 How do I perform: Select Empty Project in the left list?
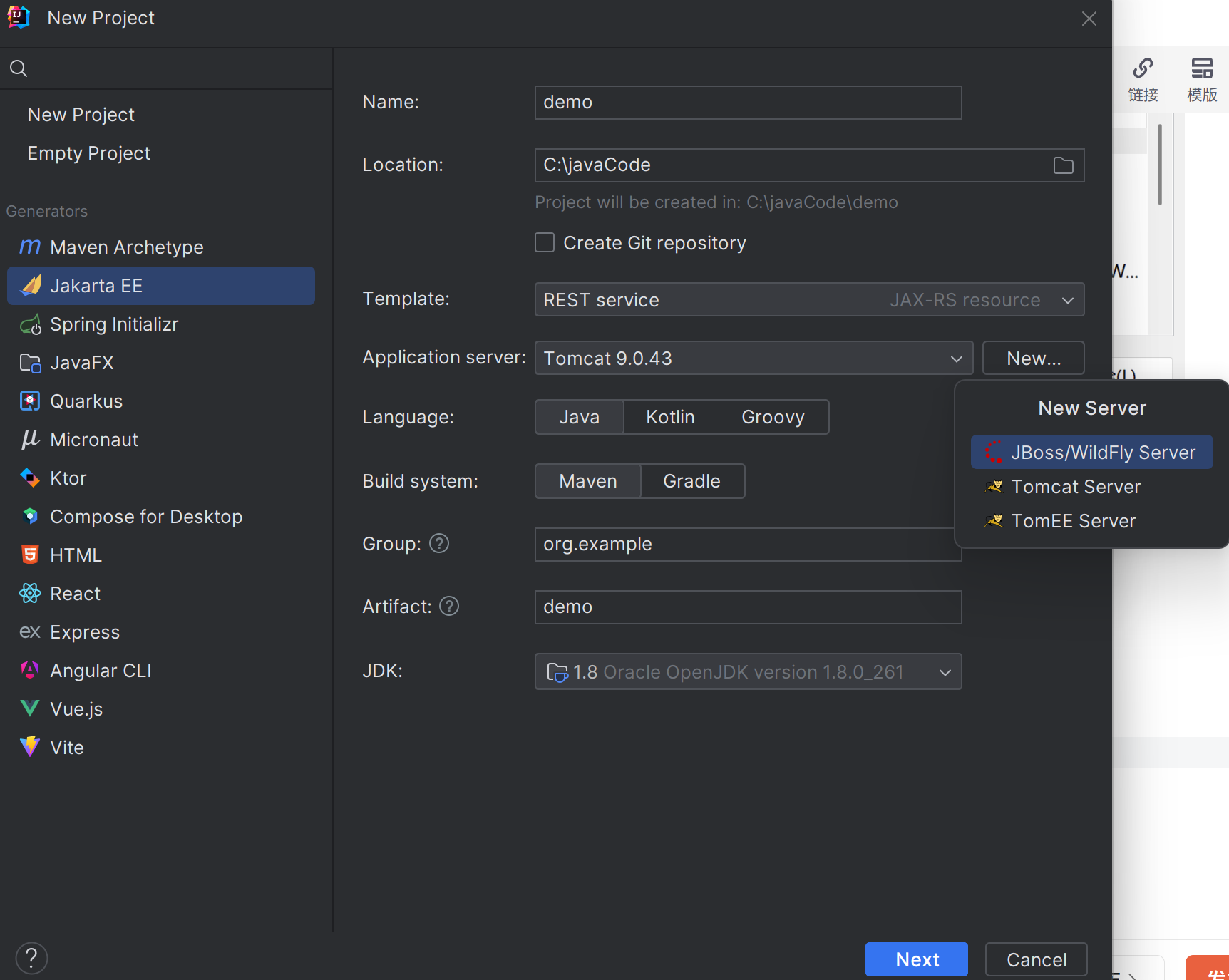[x=88, y=153]
